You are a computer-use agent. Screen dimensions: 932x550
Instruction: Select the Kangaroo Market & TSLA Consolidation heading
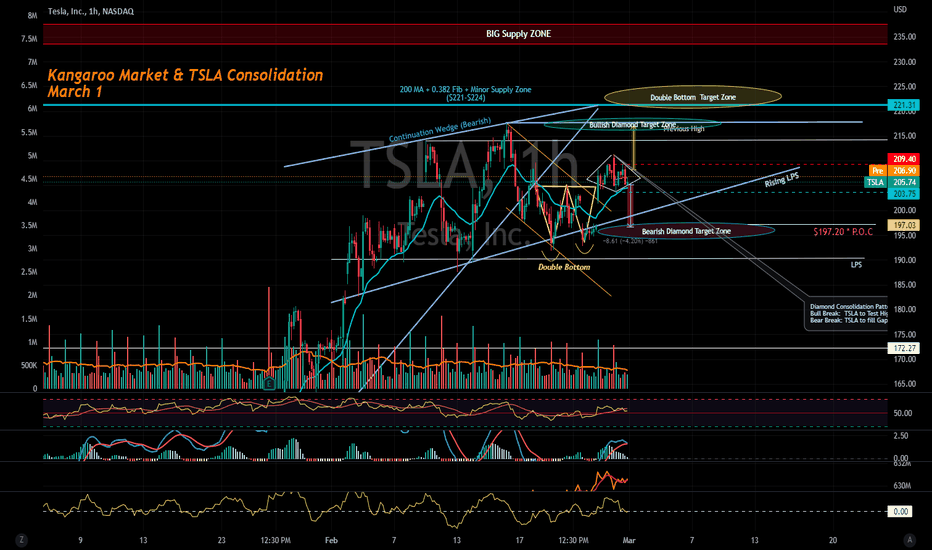185,83
